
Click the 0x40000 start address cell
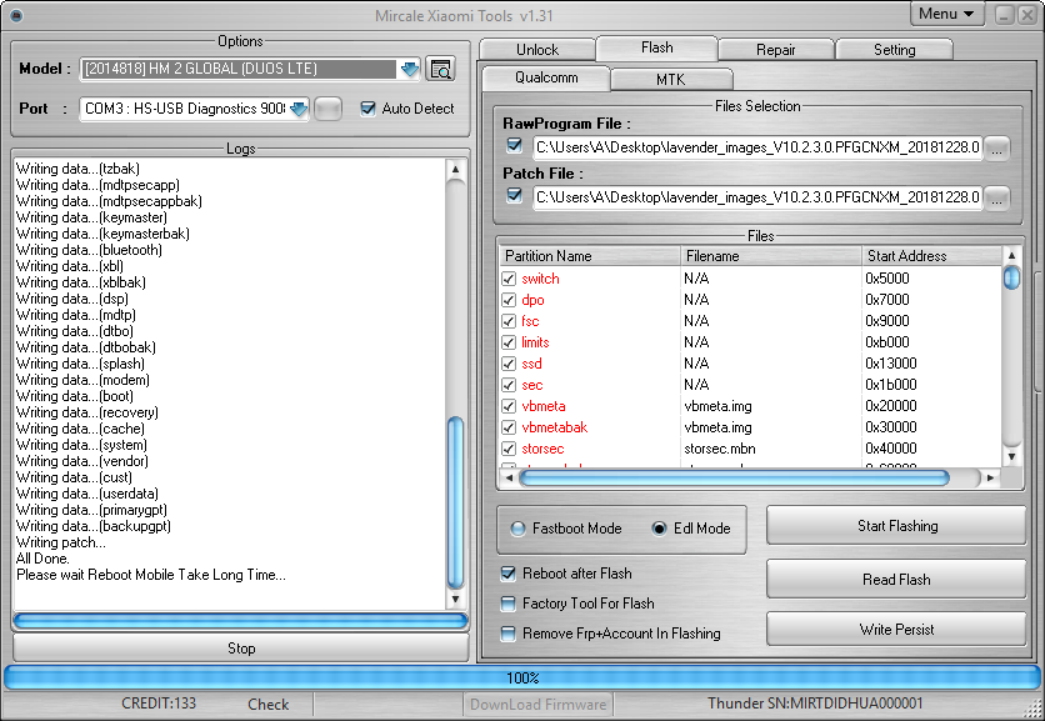tap(891, 448)
